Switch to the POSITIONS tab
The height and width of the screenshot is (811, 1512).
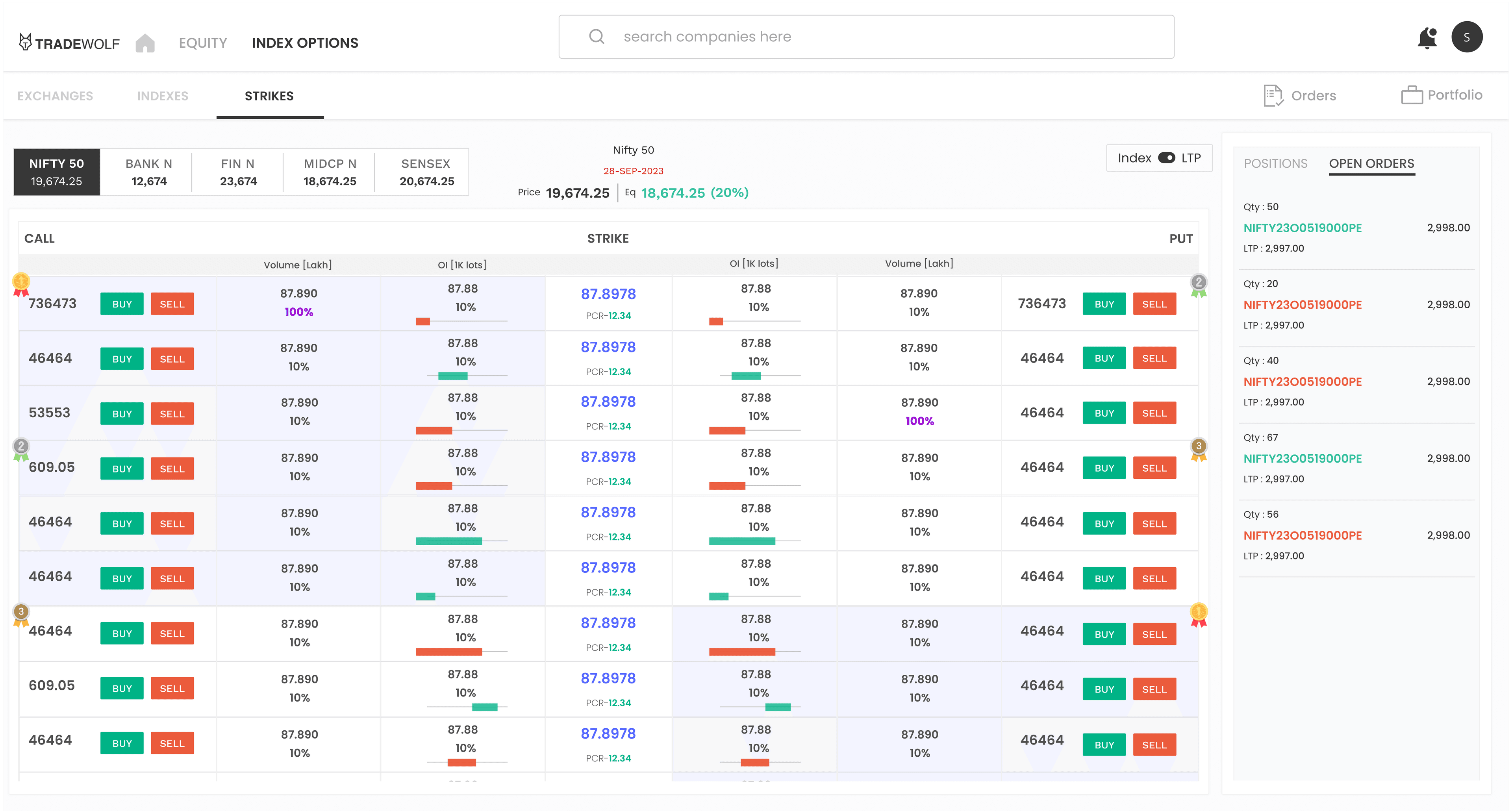(x=1275, y=163)
